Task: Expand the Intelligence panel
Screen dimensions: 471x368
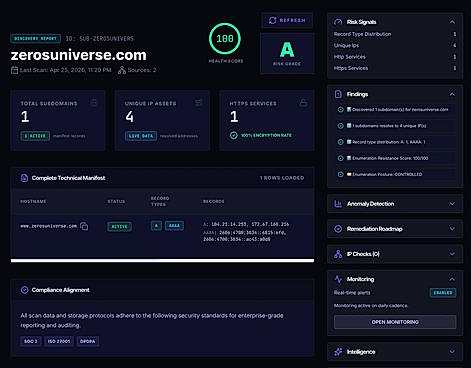Action: (452, 352)
